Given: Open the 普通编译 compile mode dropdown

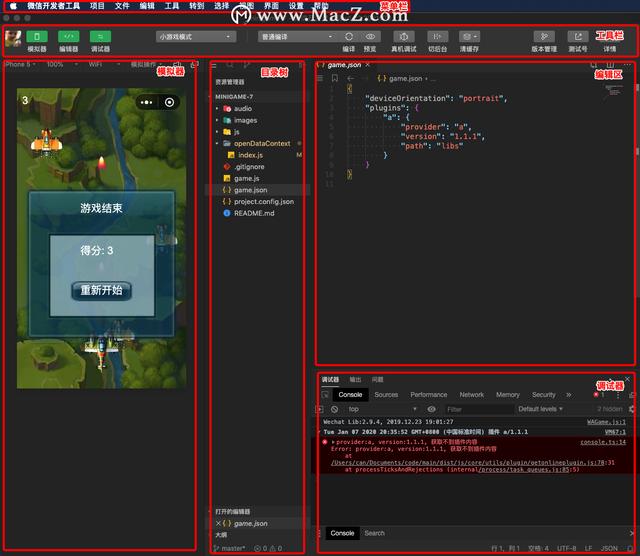Looking at the screenshot, I should [297, 37].
